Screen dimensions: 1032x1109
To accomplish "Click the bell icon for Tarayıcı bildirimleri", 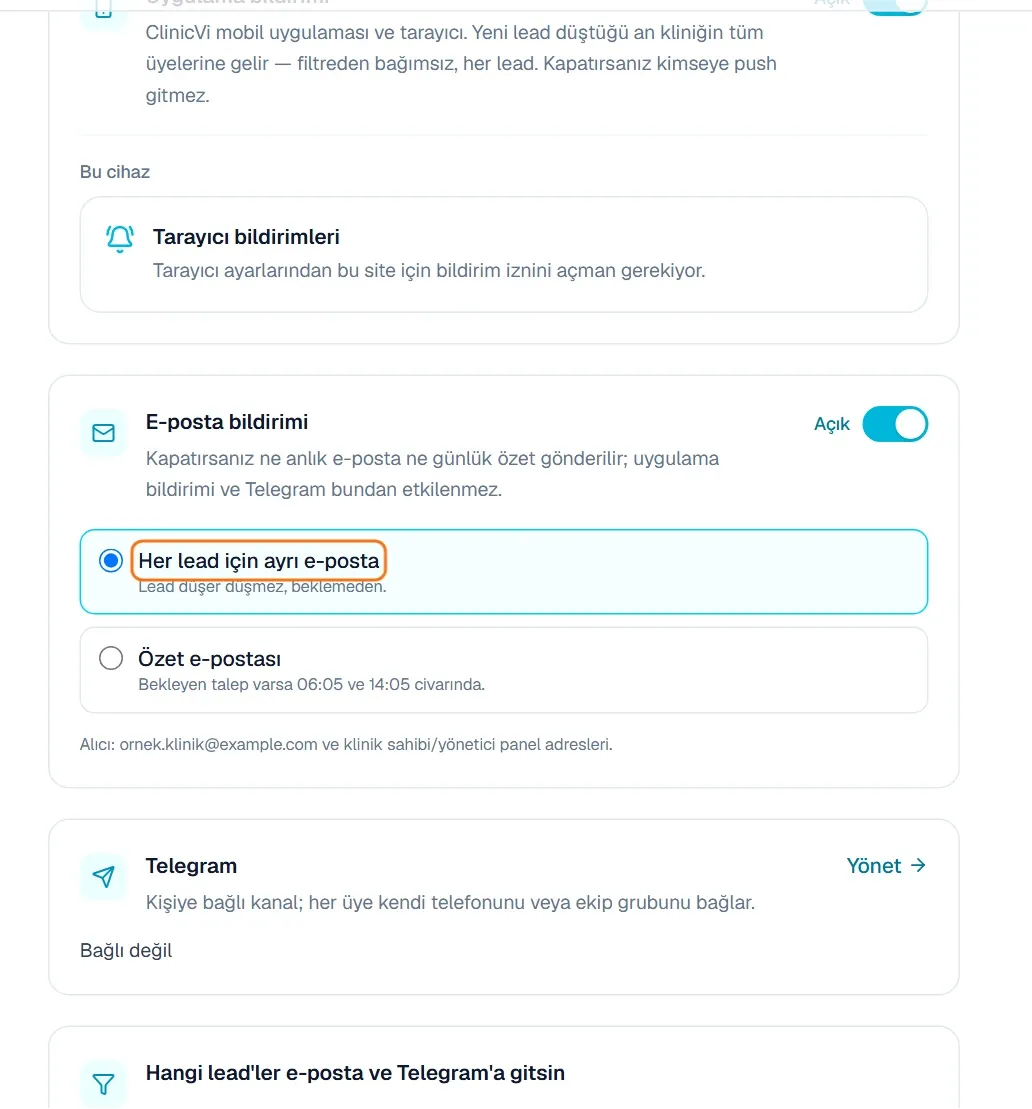I will point(120,238).
